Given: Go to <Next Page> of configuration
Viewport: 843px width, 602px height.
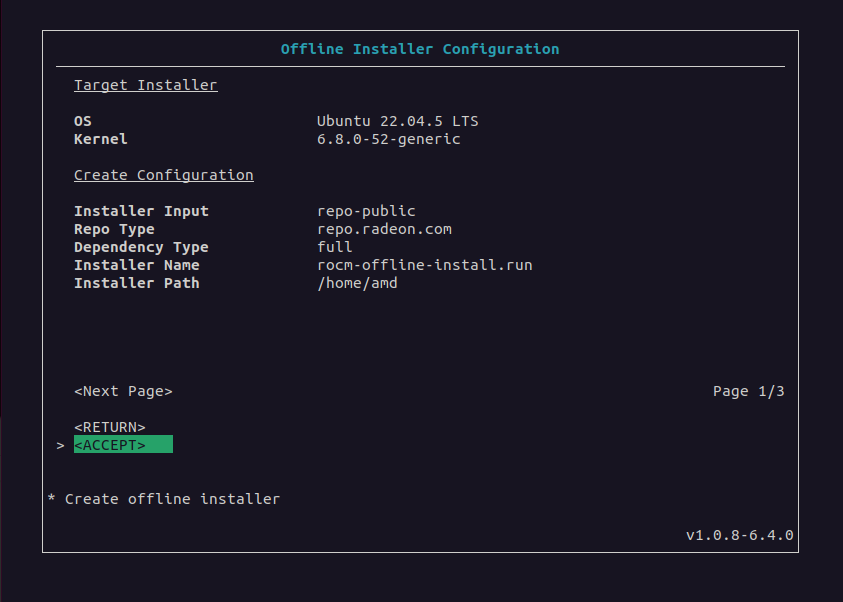Looking at the screenshot, I should 123,391.
